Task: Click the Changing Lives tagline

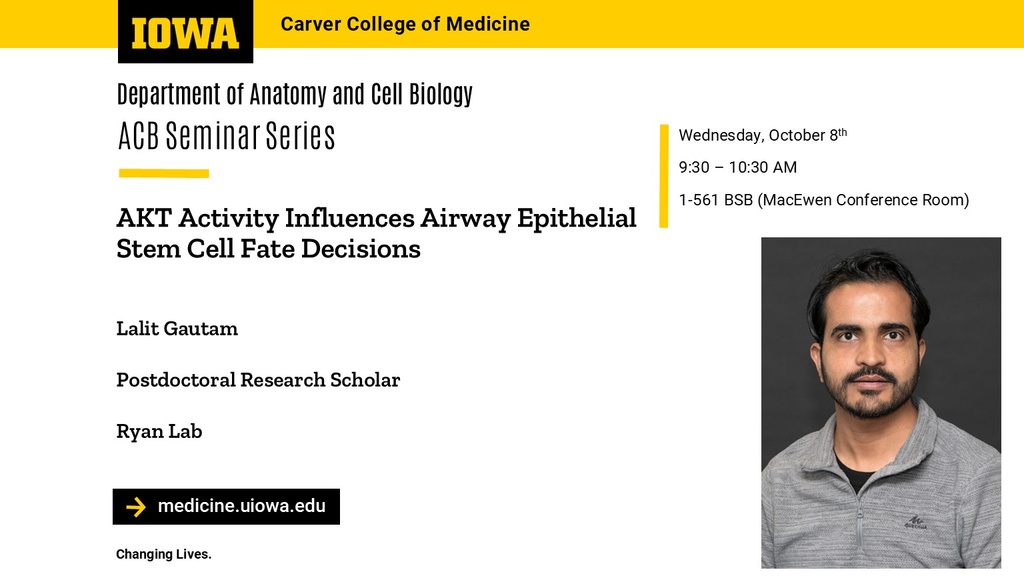Action: point(164,554)
